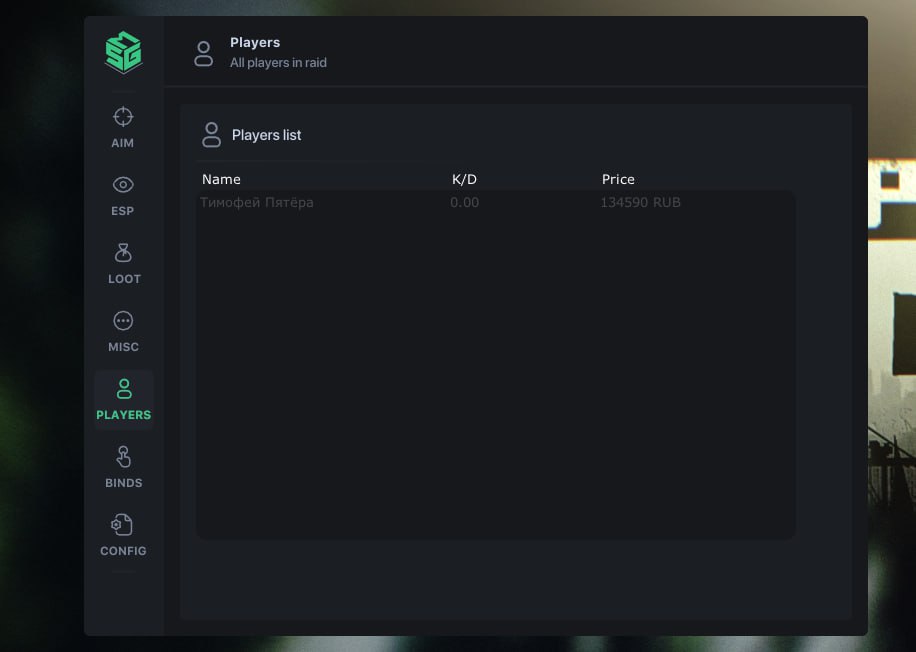Viewport: 916px width, 652px height.
Task: Open the LOOT bag icon
Action: [x=123, y=253]
